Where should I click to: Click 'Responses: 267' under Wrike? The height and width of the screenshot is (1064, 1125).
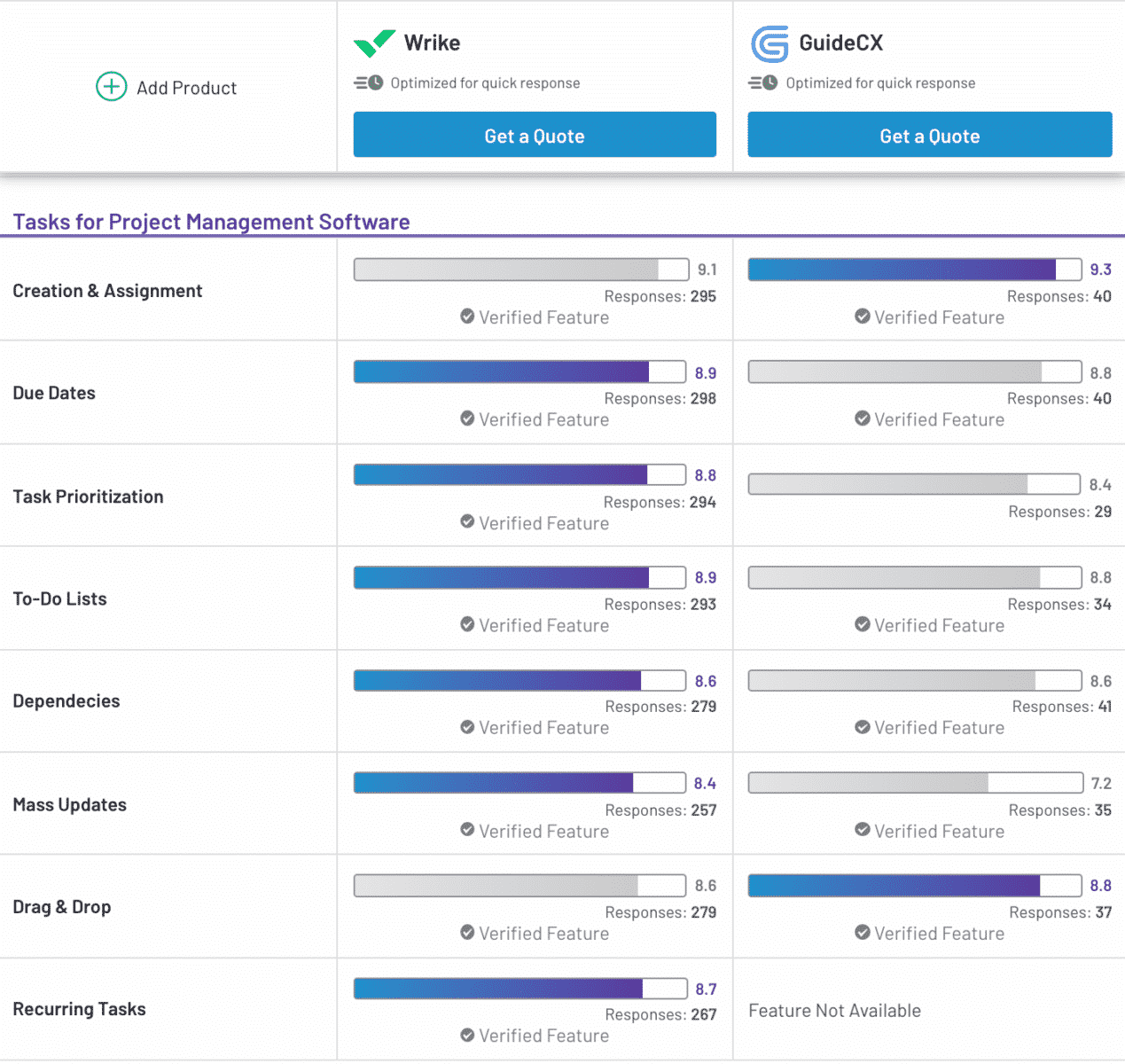(x=661, y=1014)
